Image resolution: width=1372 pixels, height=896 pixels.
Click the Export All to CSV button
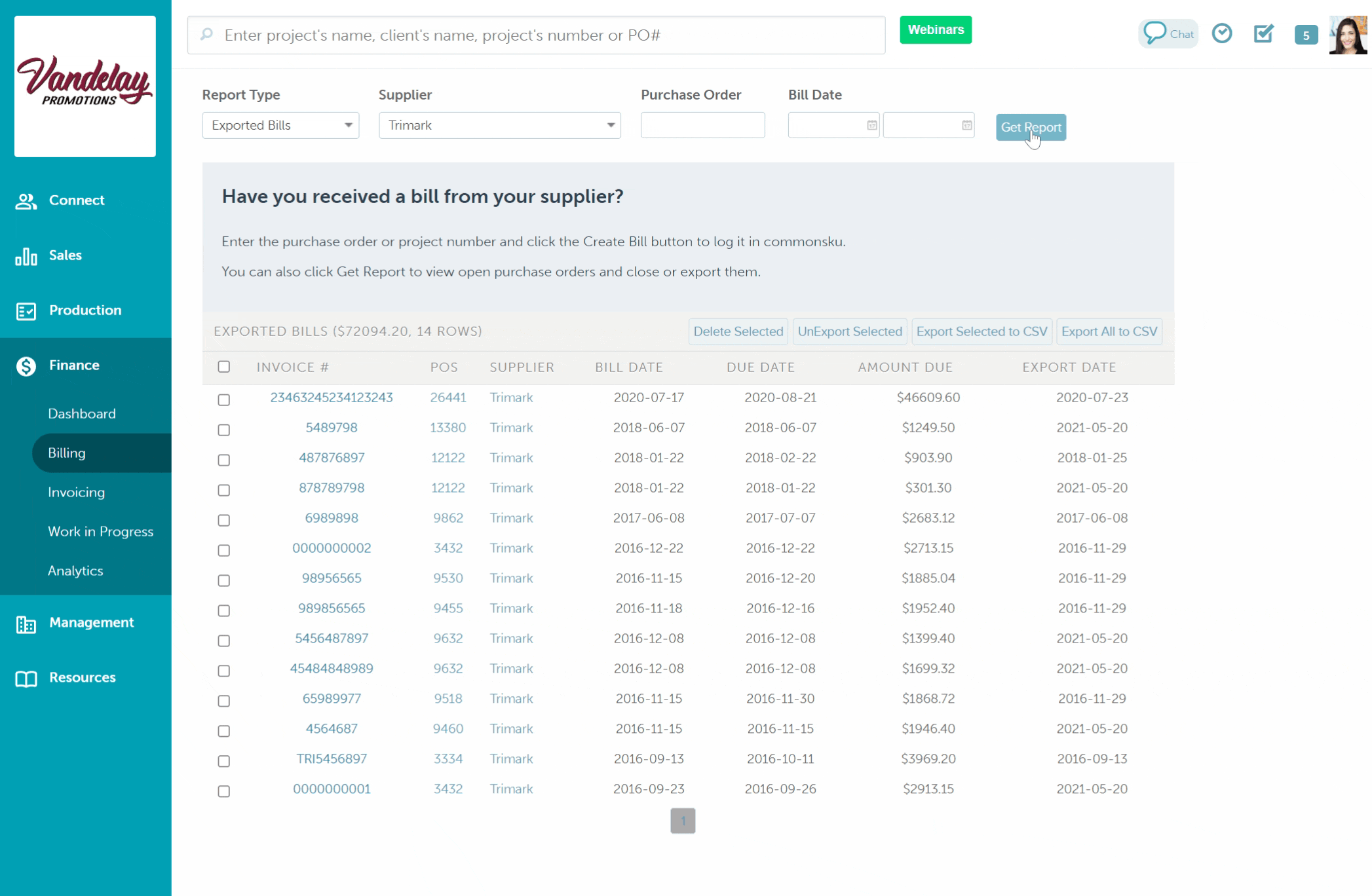1109,331
